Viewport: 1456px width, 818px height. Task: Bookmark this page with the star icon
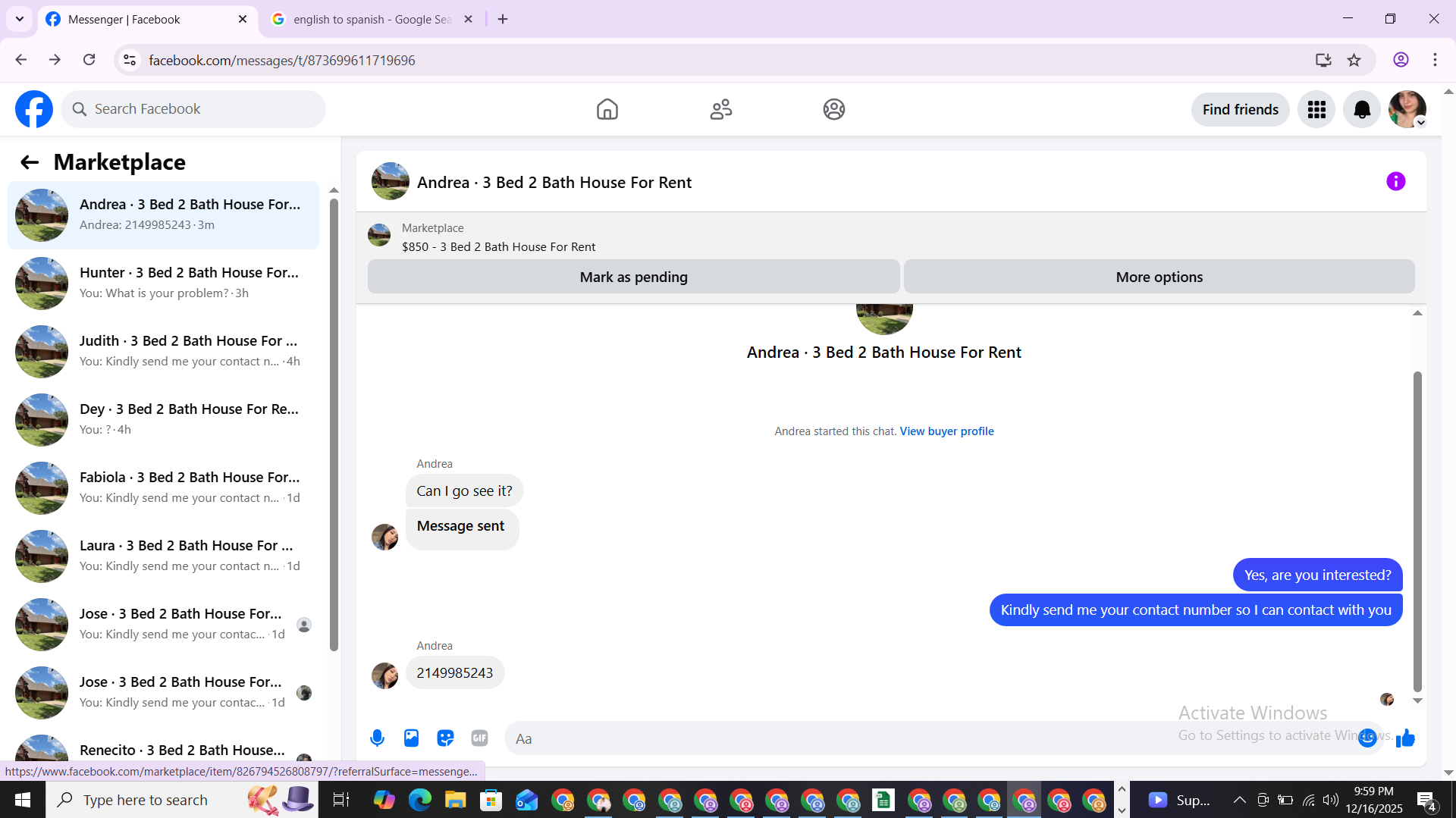(x=1354, y=60)
